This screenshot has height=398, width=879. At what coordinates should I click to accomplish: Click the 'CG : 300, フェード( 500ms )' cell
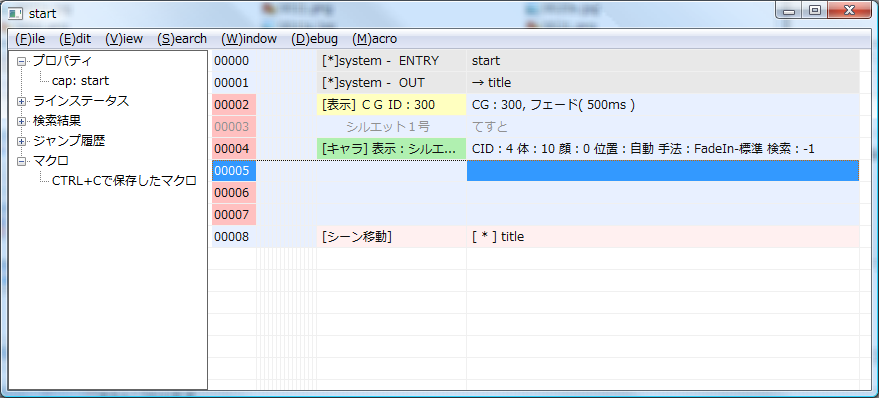[x=663, y=105]
